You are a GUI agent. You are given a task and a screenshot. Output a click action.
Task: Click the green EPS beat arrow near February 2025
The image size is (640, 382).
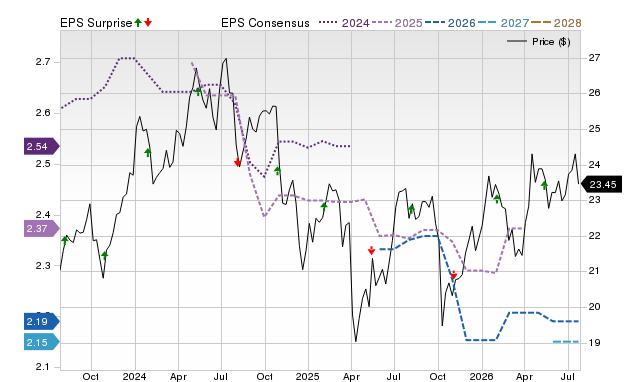coord(324,207)
